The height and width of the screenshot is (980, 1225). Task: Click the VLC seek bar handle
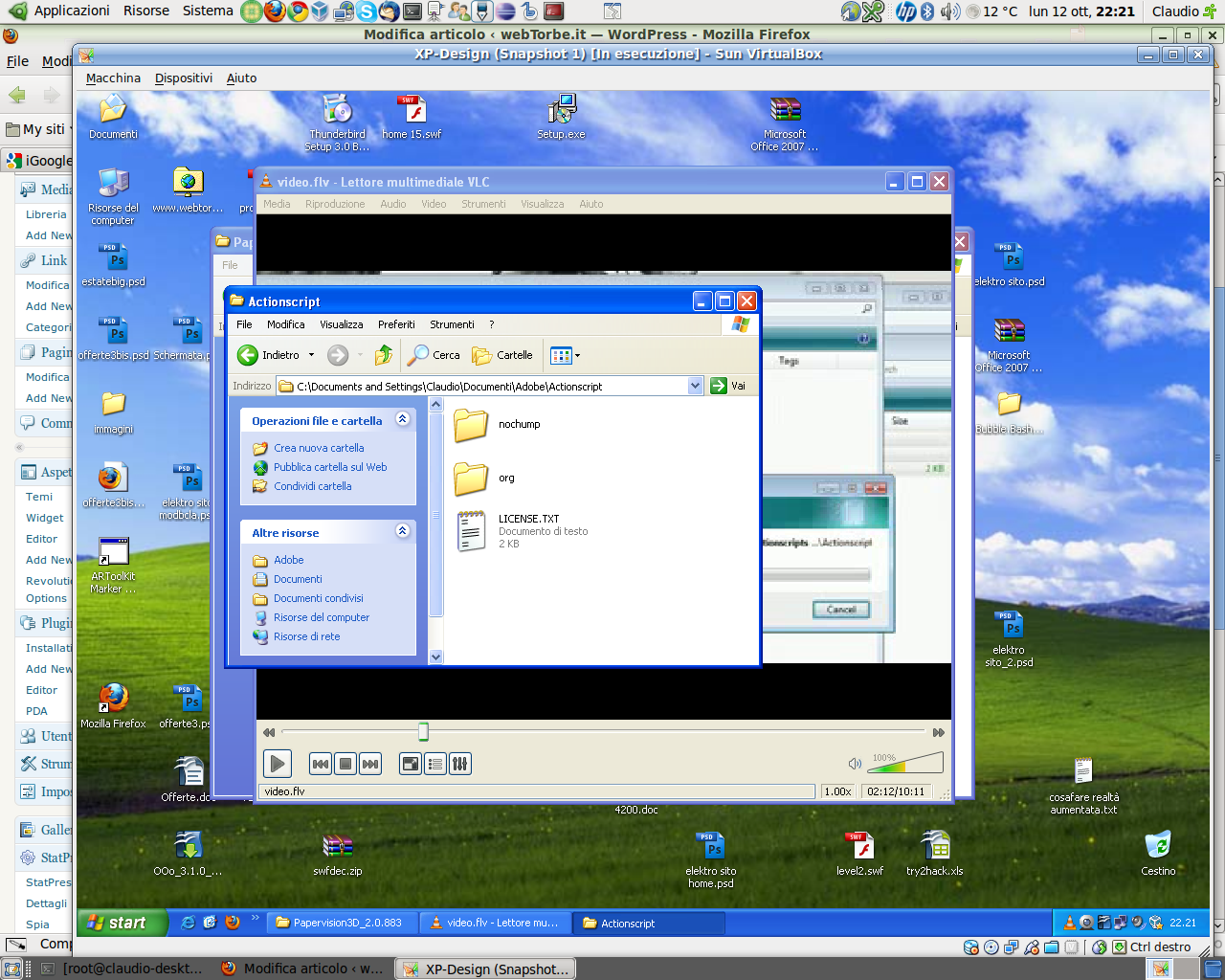tap(423, 732)
